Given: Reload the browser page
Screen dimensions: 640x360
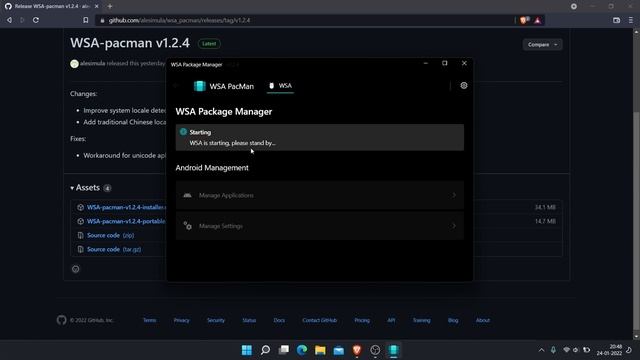Looking at the screenshot, I should point(36,20).
